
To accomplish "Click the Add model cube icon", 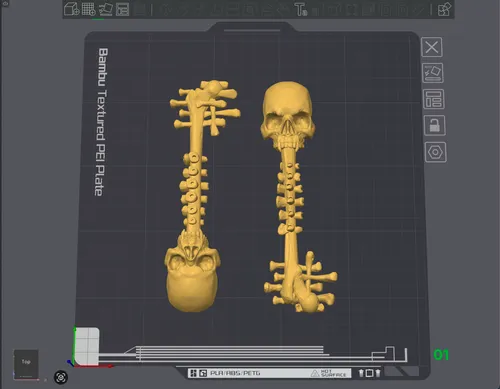I will tap(71, 9).
